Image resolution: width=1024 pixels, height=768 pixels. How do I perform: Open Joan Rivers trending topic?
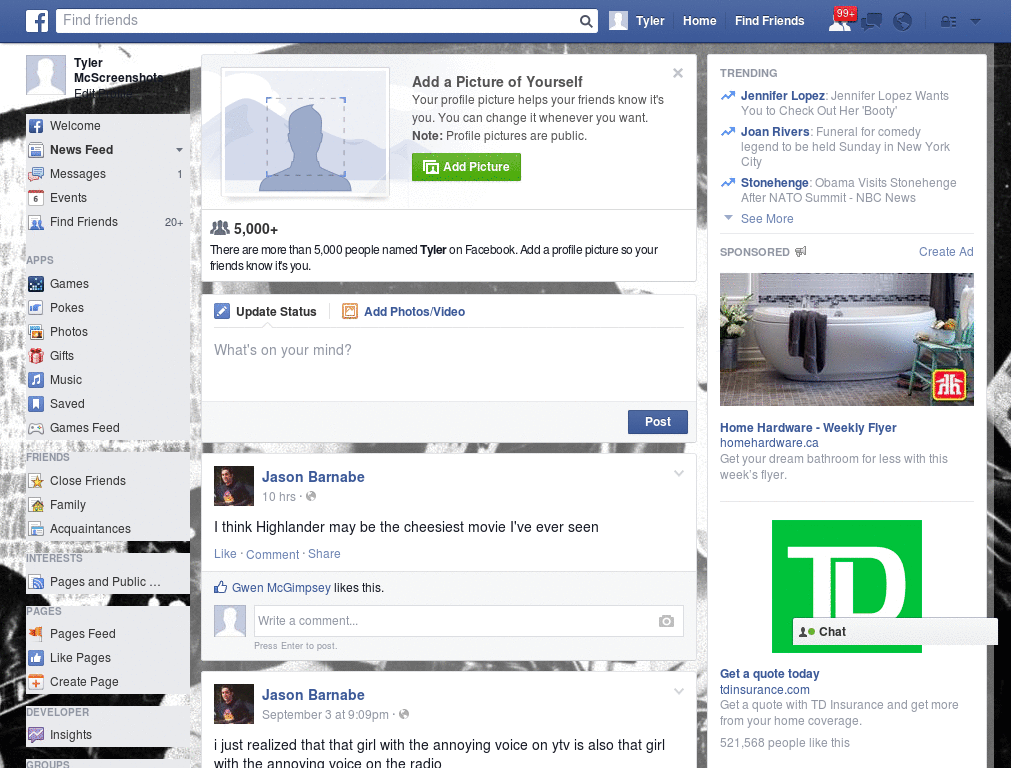pyautogui.click(x=775, y=132)
